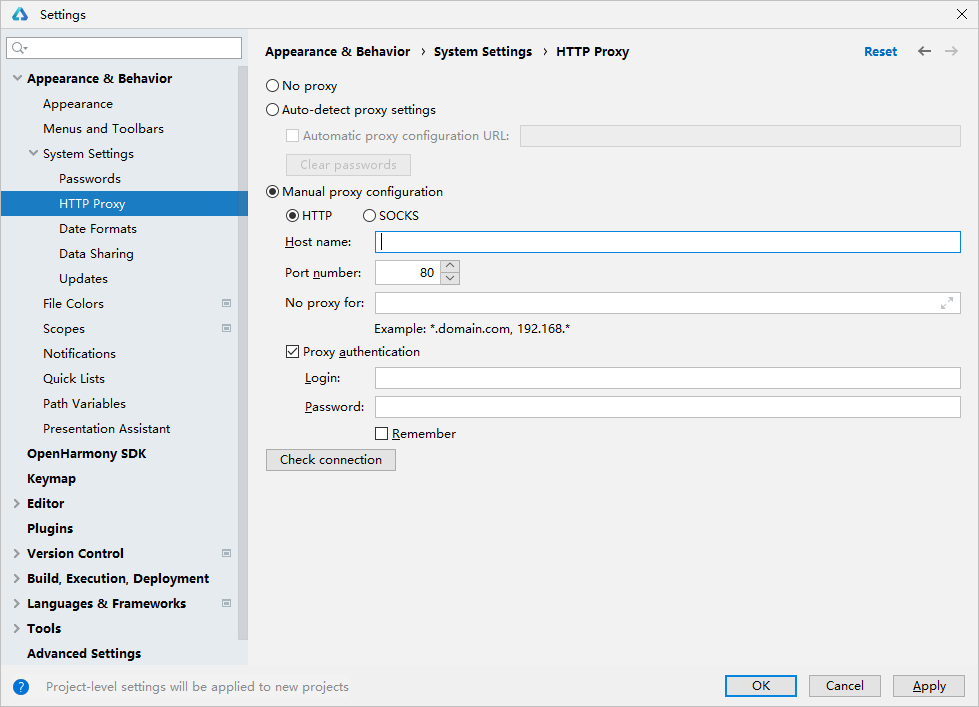
Task: Collapse the System Settings tree node
Action: [33, 154]
